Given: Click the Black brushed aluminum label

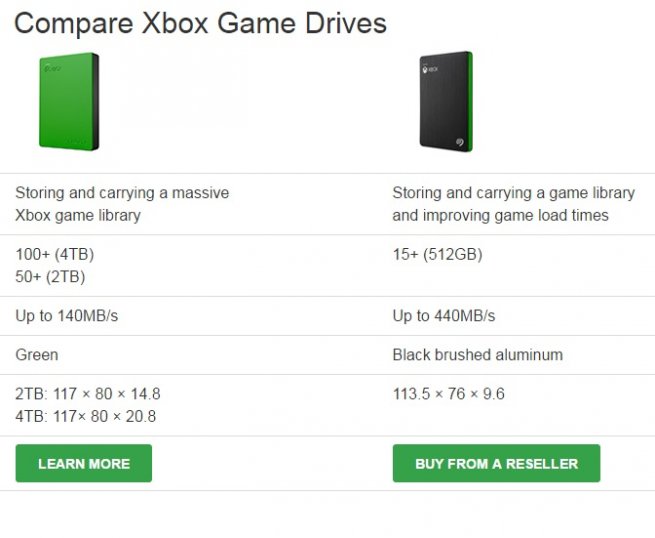Looking at the screenshot, I should [477, 355].
